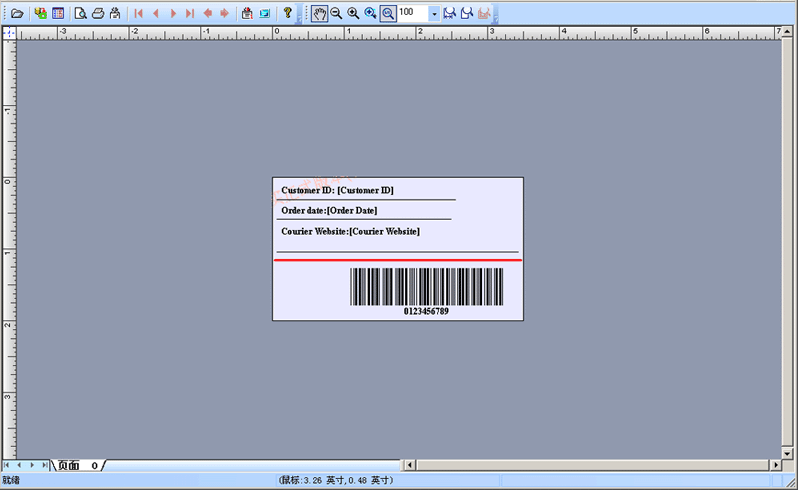Click the Open file folder icon
Image resolution: width=798 pixels, height=490 pixels.
[x=17, y=13]
